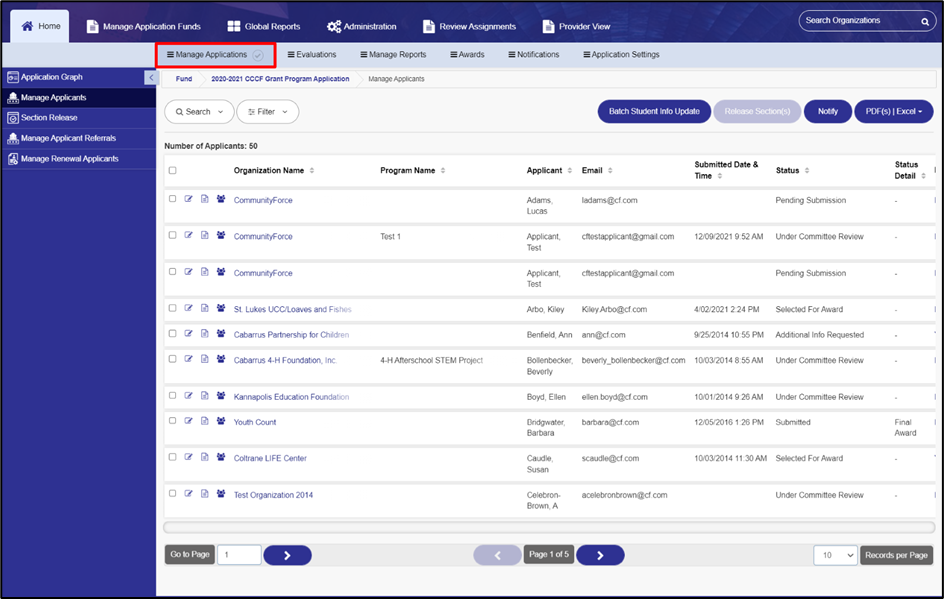Screen dimensions: 944x599
Task: Open the Manage Reports menu
Action: [393, 55]
